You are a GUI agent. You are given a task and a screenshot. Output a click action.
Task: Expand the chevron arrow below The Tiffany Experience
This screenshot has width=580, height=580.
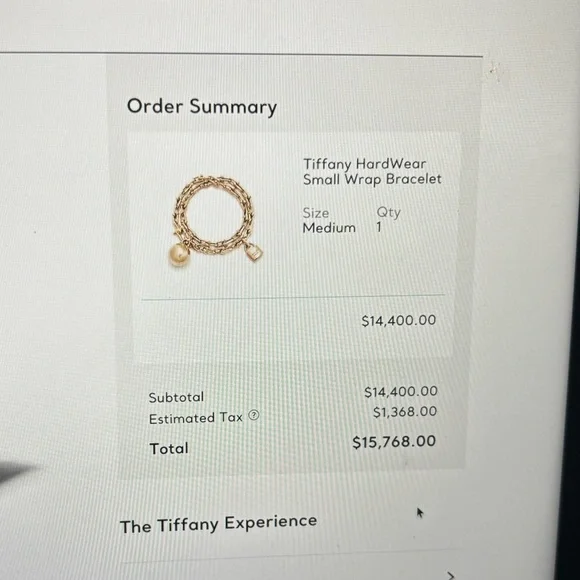click(x=450, y=575)
